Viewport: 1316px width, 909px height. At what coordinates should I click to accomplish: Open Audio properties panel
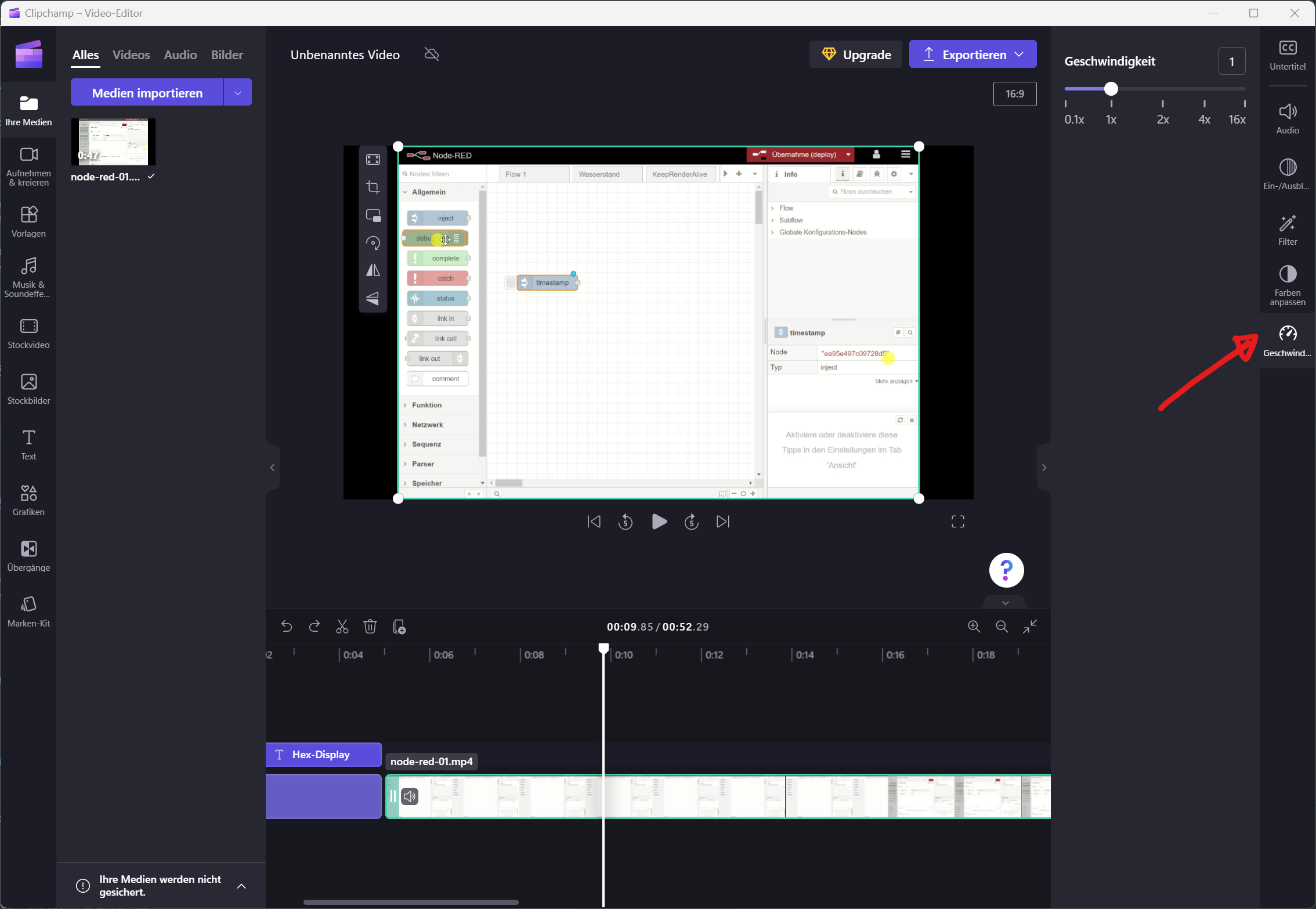point(1288,119)
